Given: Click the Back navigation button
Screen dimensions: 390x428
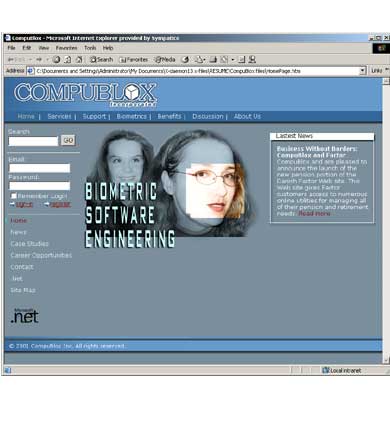Looking at the screenshot, I should click(16, 60).
